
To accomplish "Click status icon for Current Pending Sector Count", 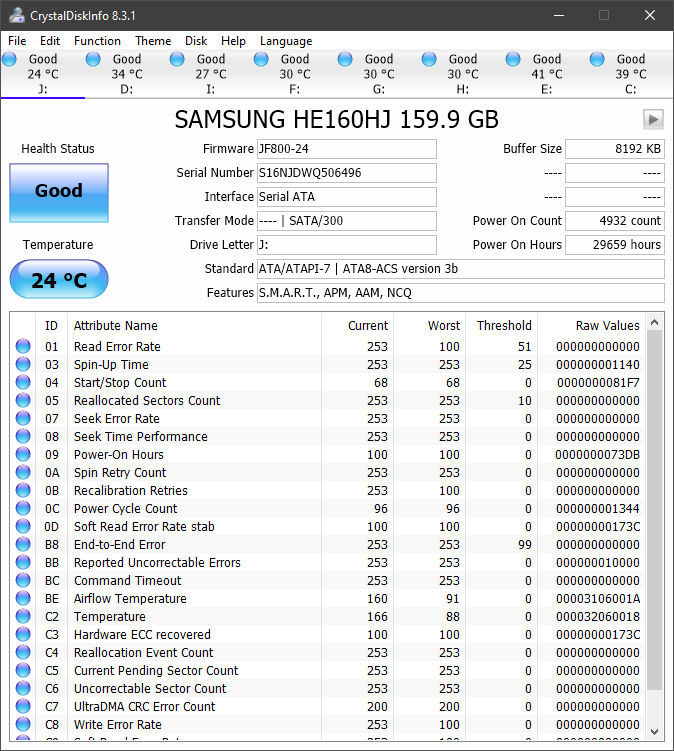I will pos(23,670).
